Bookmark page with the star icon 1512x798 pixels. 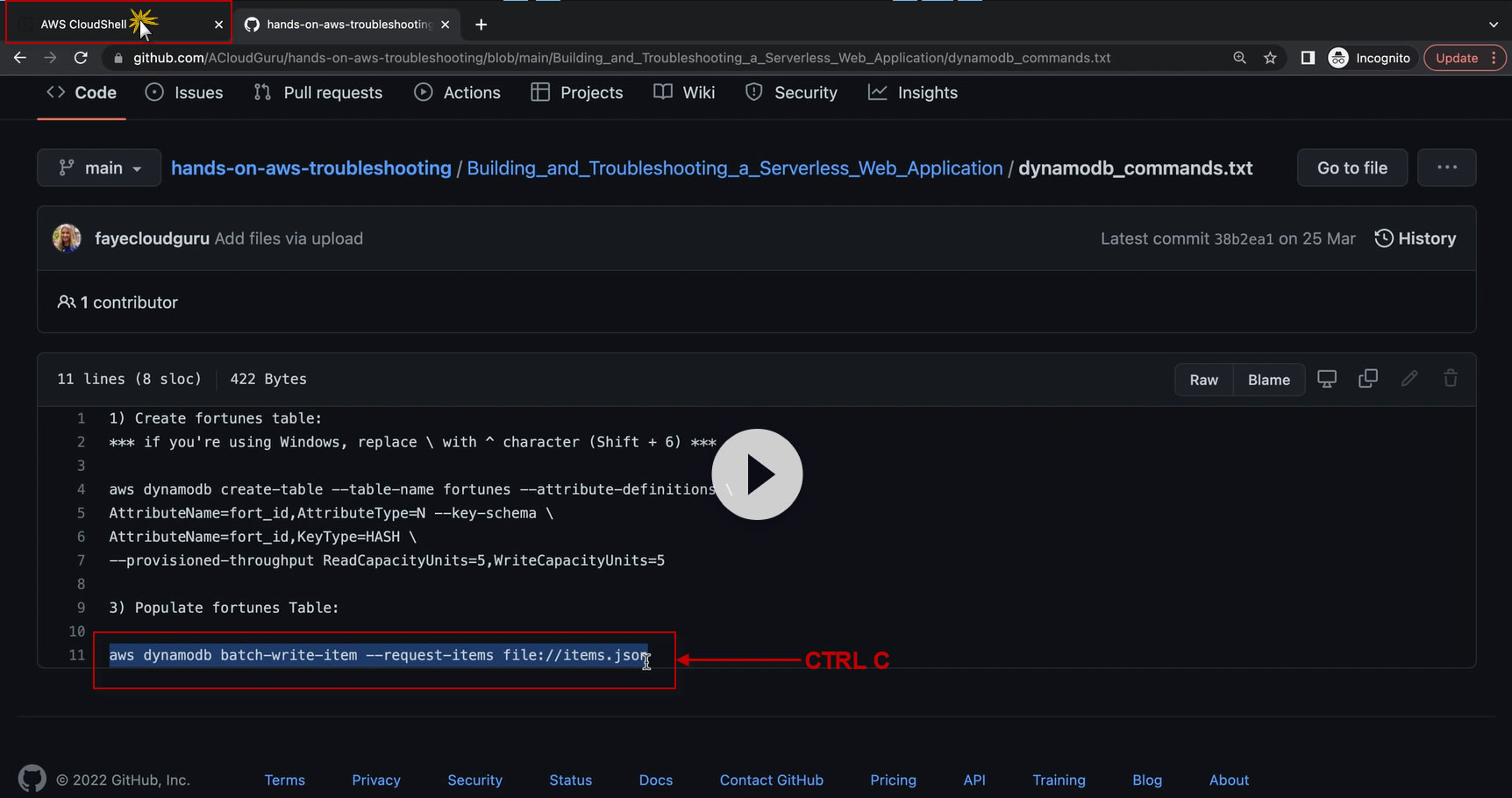[x=1269, y=58]
